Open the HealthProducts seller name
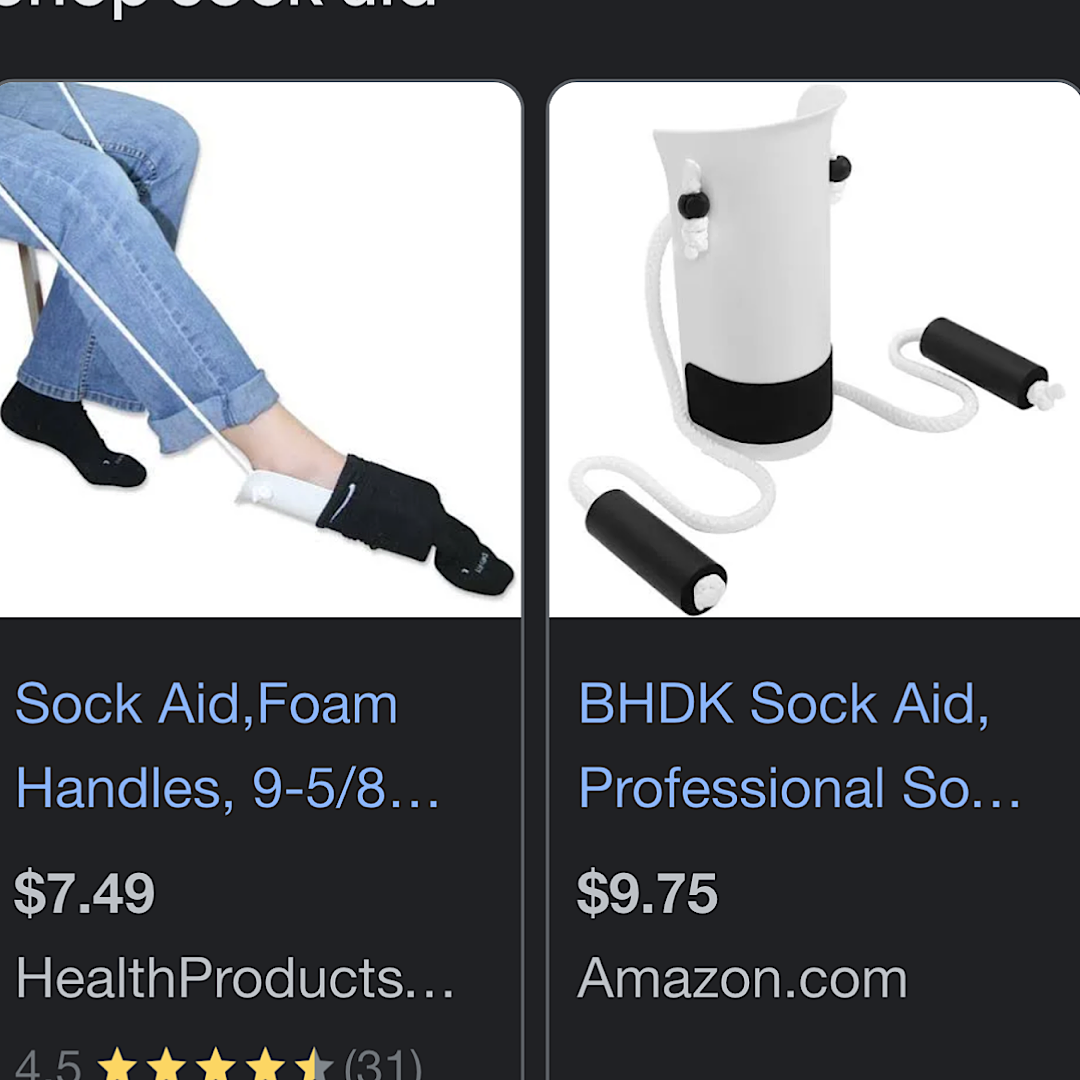The image size is (1080, 1080). 235,977
